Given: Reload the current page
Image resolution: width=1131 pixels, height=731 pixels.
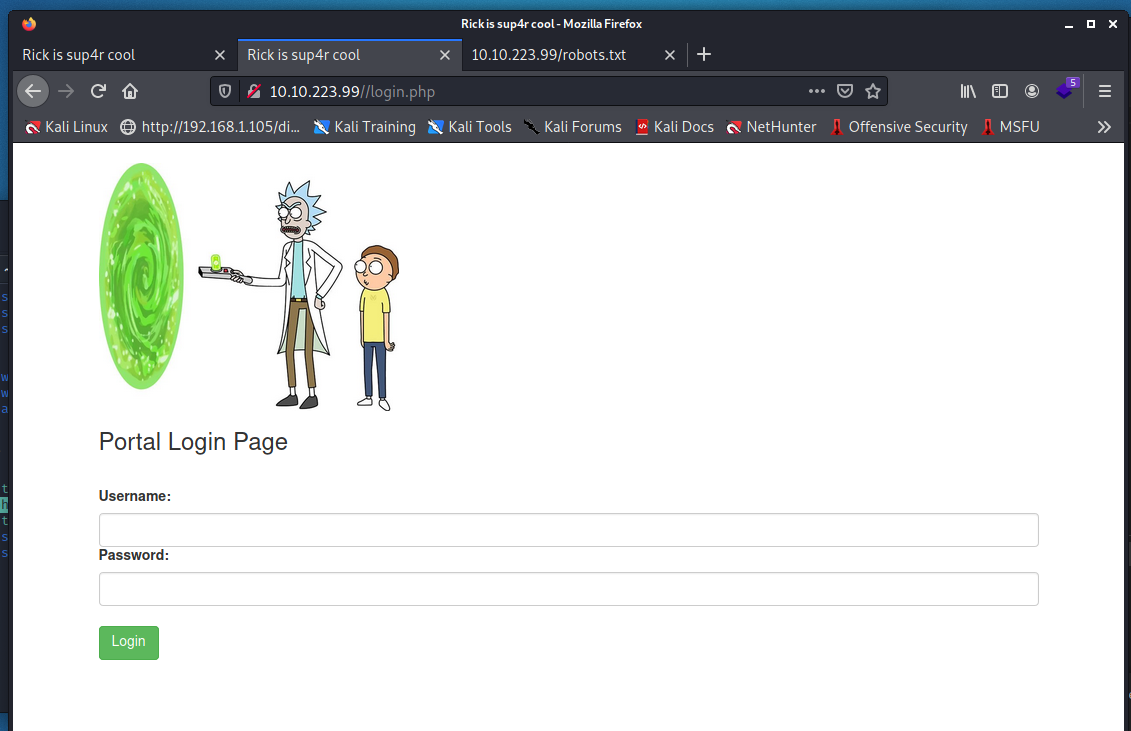Looking at the screenshot, I should click(98, 91).
